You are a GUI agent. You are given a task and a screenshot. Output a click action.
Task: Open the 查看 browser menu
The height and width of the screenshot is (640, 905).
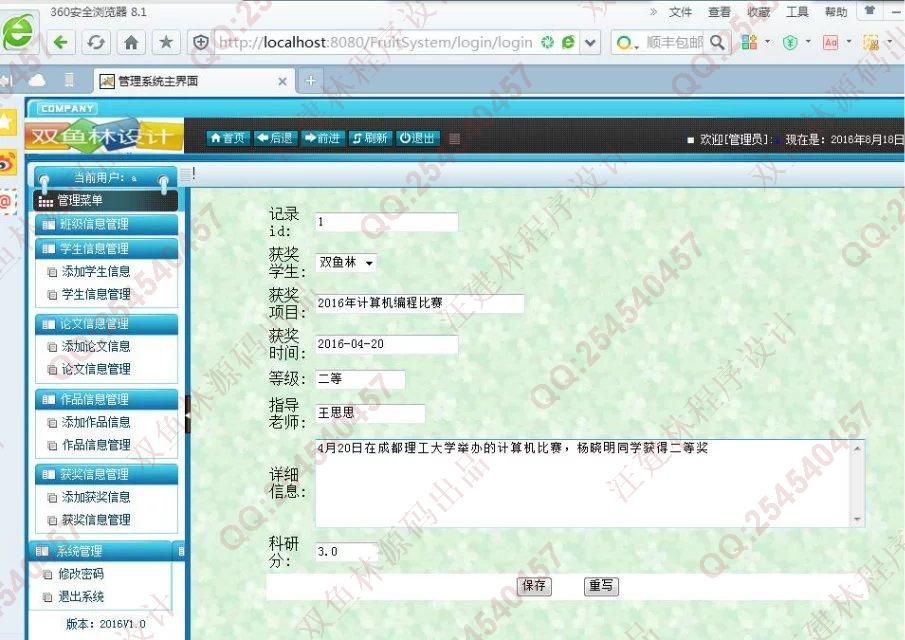point(719,12)
